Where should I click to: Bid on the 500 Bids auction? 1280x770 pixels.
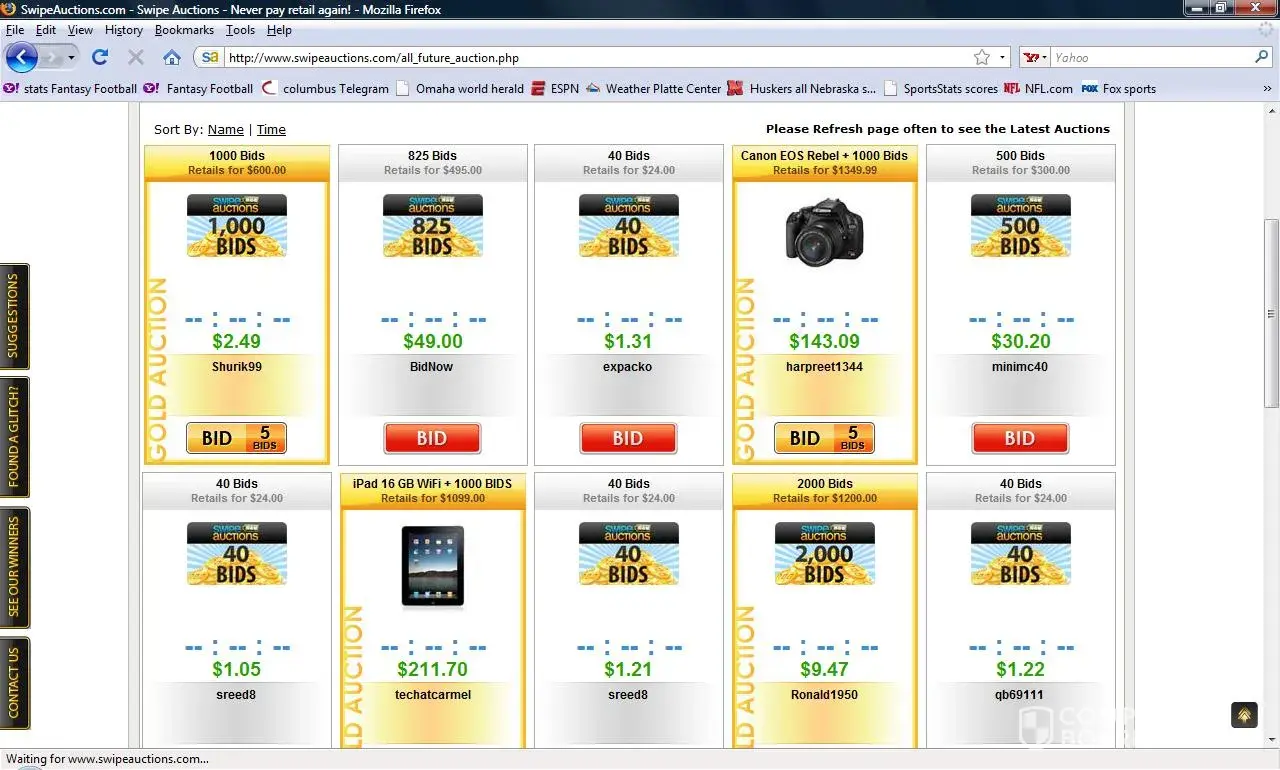click(1020, 438)
